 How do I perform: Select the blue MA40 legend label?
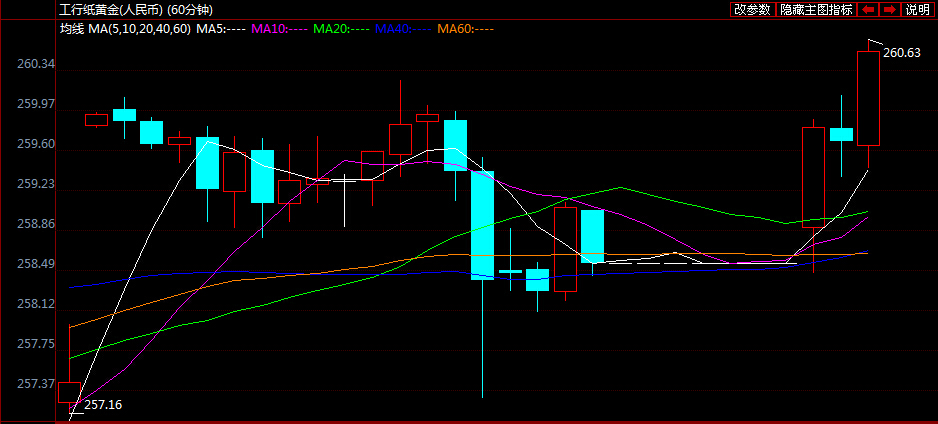(x=403, y=28)
